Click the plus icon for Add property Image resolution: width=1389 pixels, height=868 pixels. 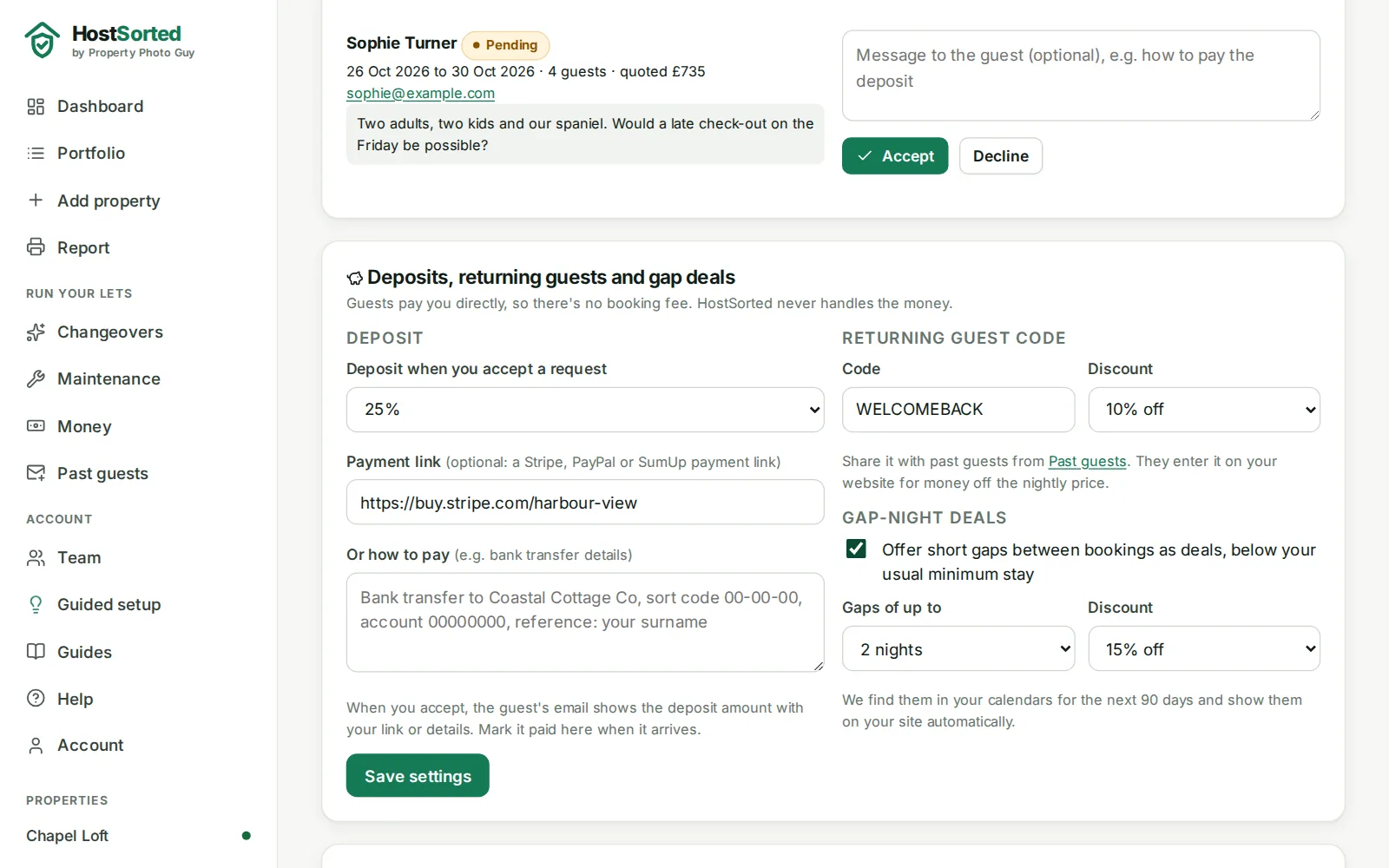[x=36, y=201]
